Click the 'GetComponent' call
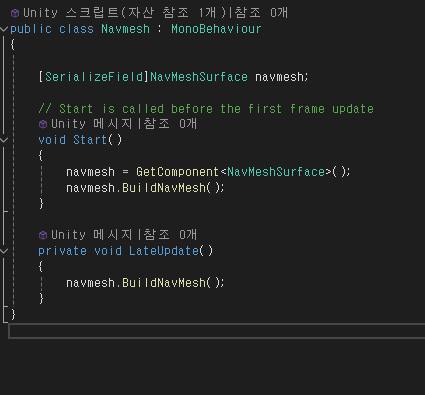The height and width of the screenshot is (395, 425). [x=177, y=172]
